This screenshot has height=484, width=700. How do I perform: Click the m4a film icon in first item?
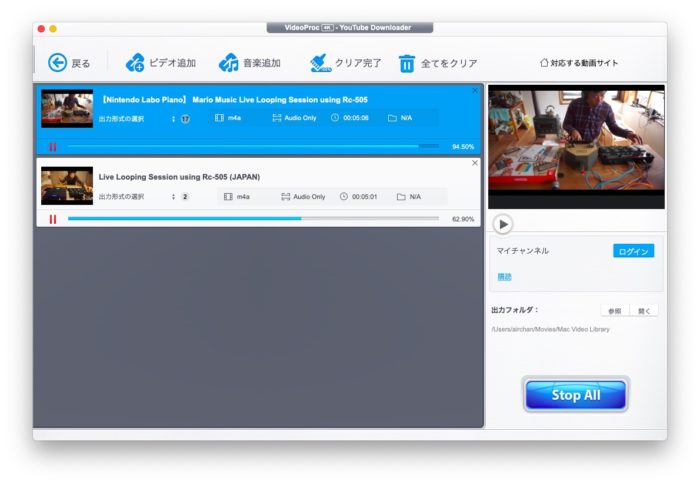point(219,118)
